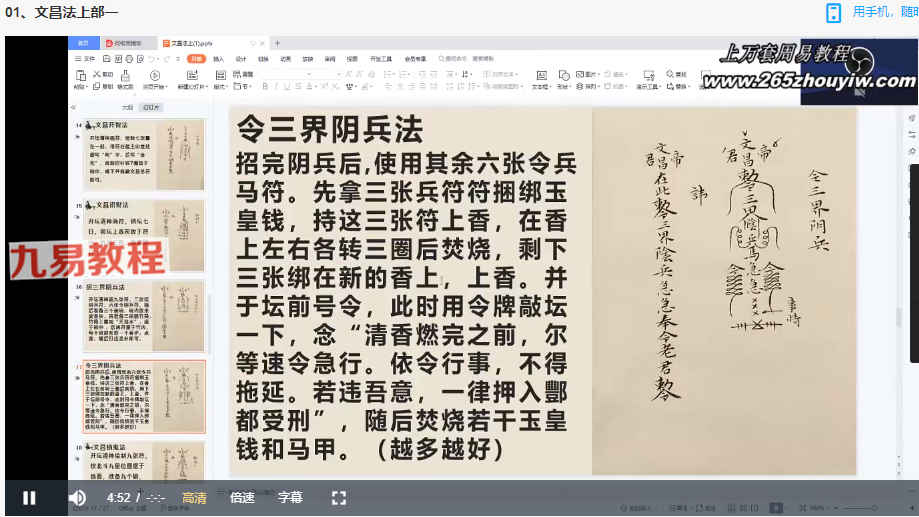Image resolution: width=919 pixels, height=517 pixels.
Task: Expand the slideshow start dropdown arrow
Action: pos(166,87)
